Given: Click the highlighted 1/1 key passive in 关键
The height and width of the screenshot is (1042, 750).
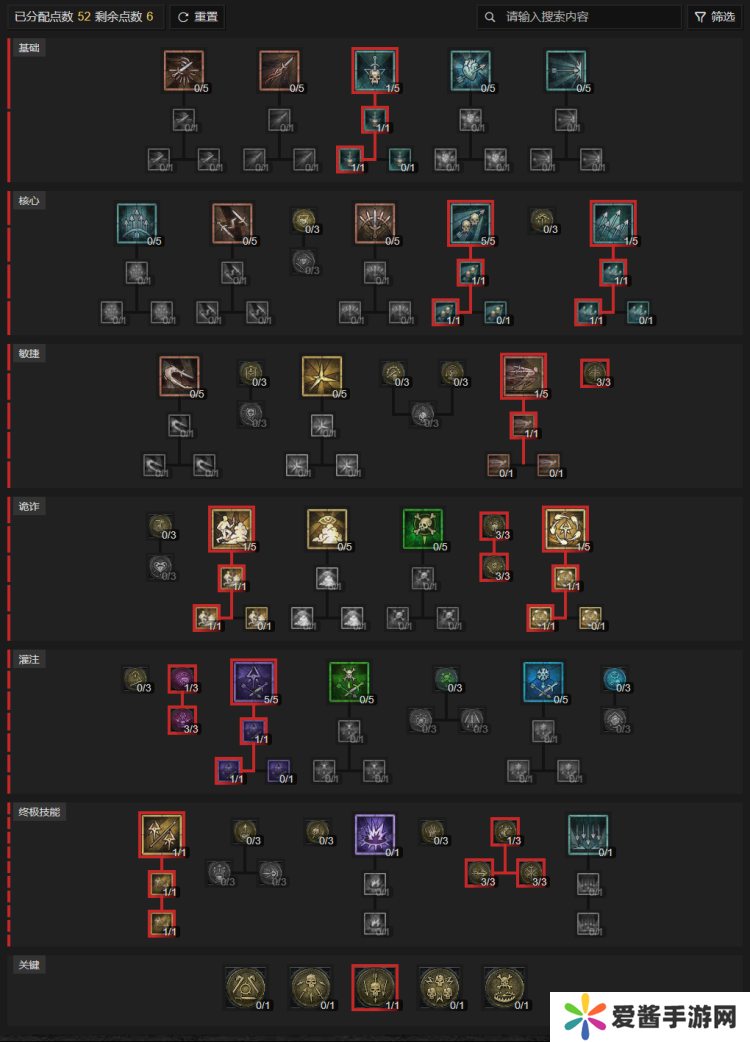Looking at the screenshot, I should 375,988.
